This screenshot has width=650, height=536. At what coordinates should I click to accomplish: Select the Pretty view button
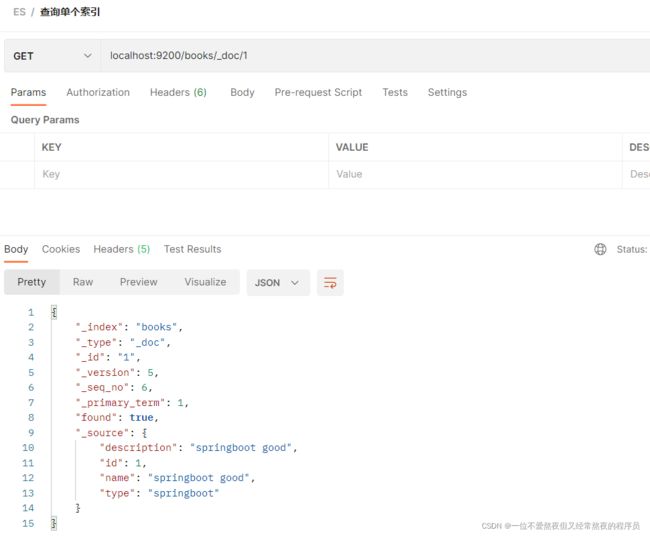[x=32, y=282]
